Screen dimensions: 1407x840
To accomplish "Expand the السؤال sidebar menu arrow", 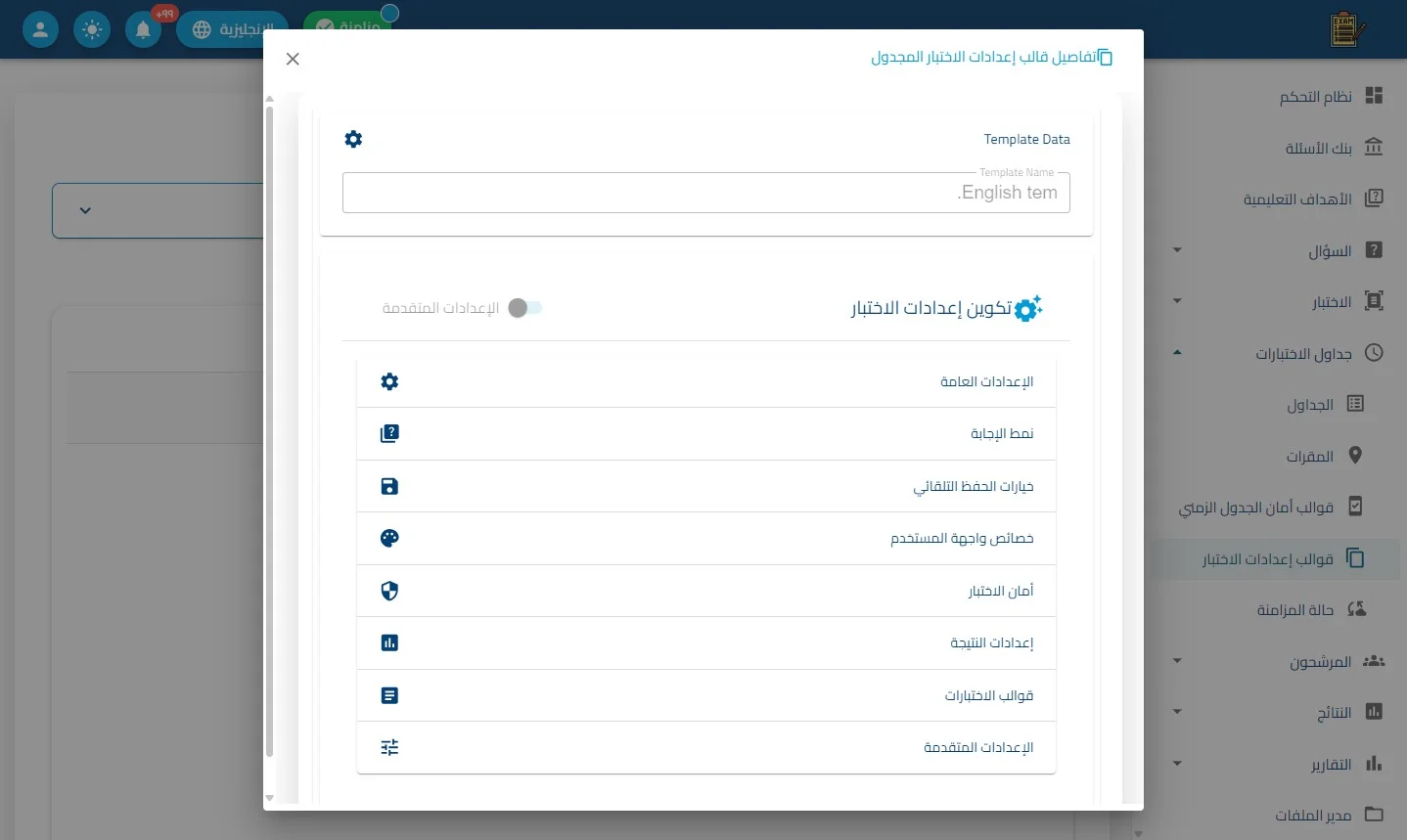I will point(1177,250).
